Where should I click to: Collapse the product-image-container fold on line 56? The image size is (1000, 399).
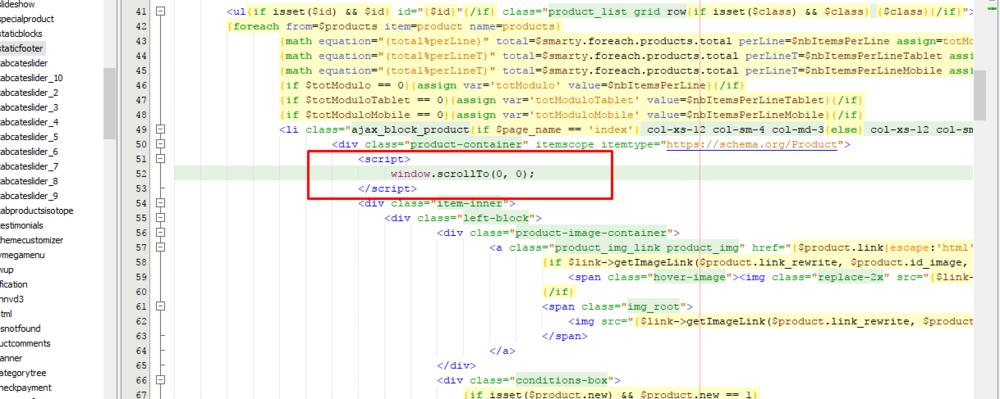[x=161, y=233]
